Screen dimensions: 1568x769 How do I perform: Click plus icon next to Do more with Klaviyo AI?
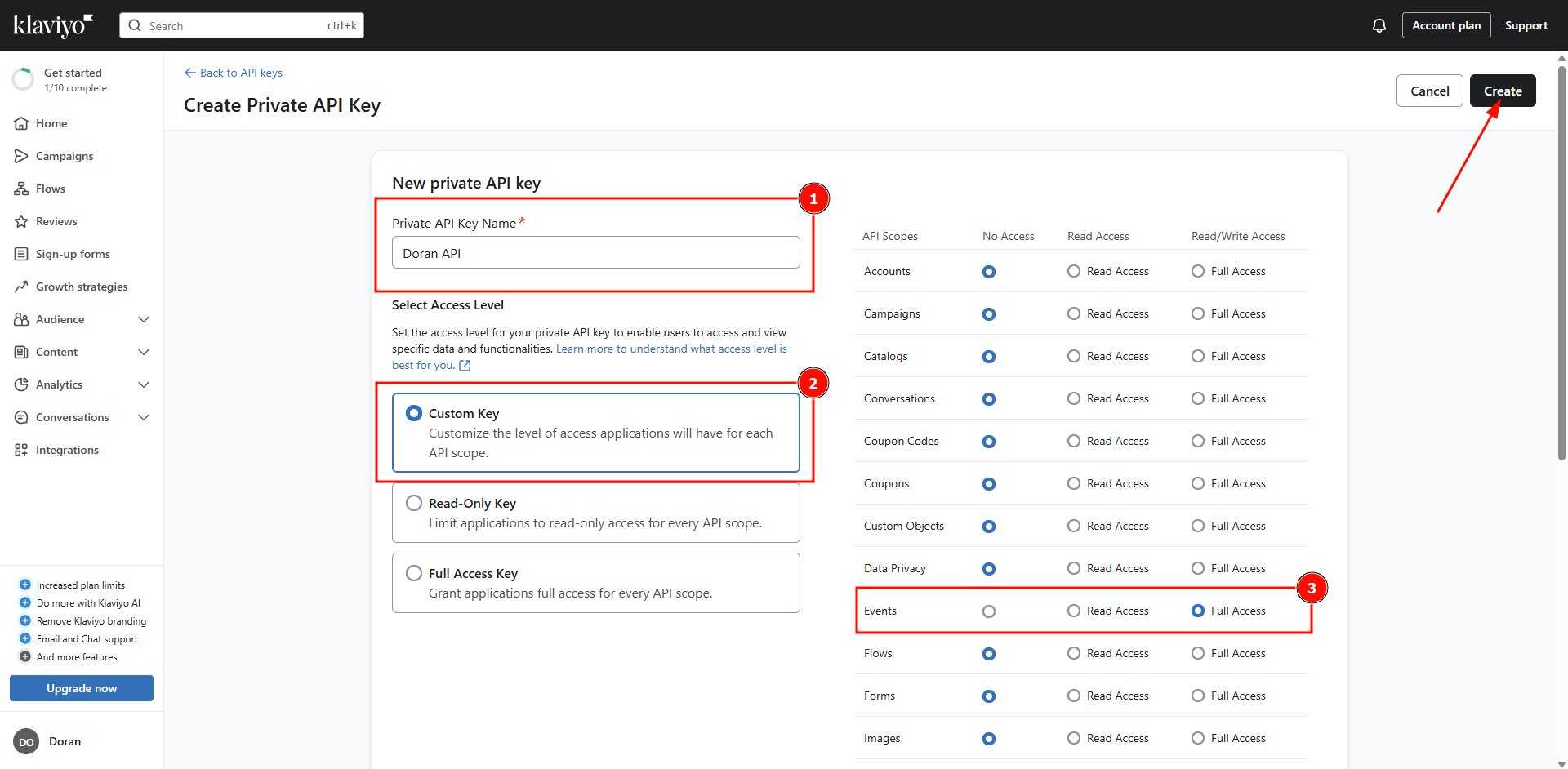(25, 602)
